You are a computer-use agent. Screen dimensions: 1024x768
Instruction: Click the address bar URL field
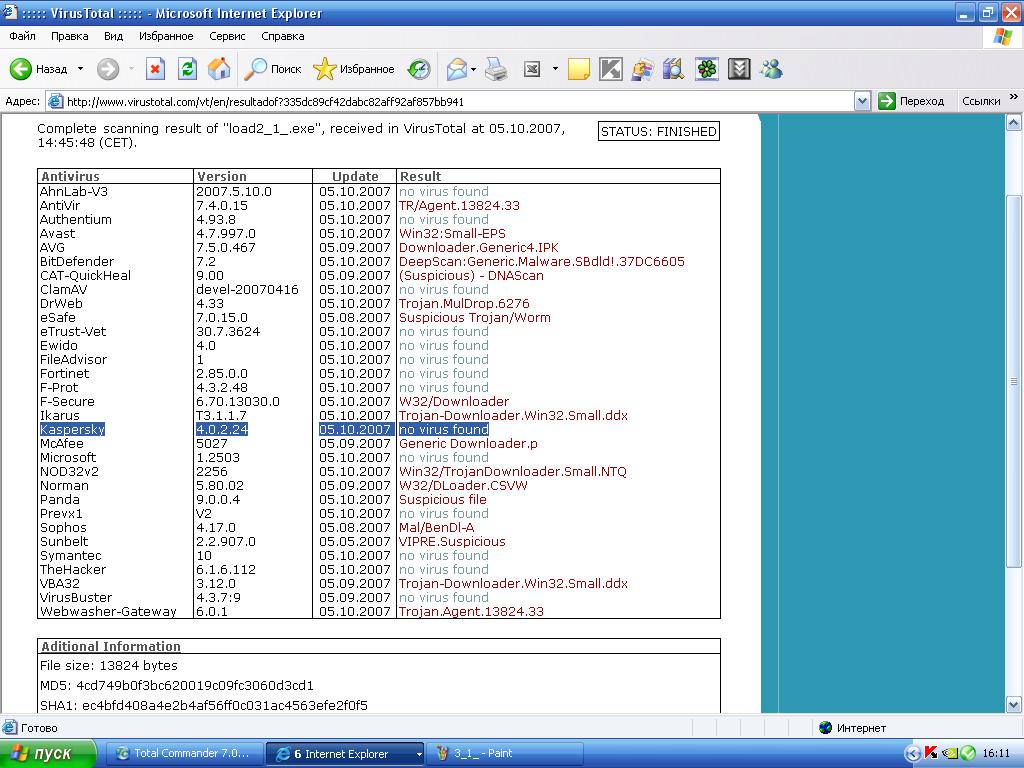click(x=450, y=101)
